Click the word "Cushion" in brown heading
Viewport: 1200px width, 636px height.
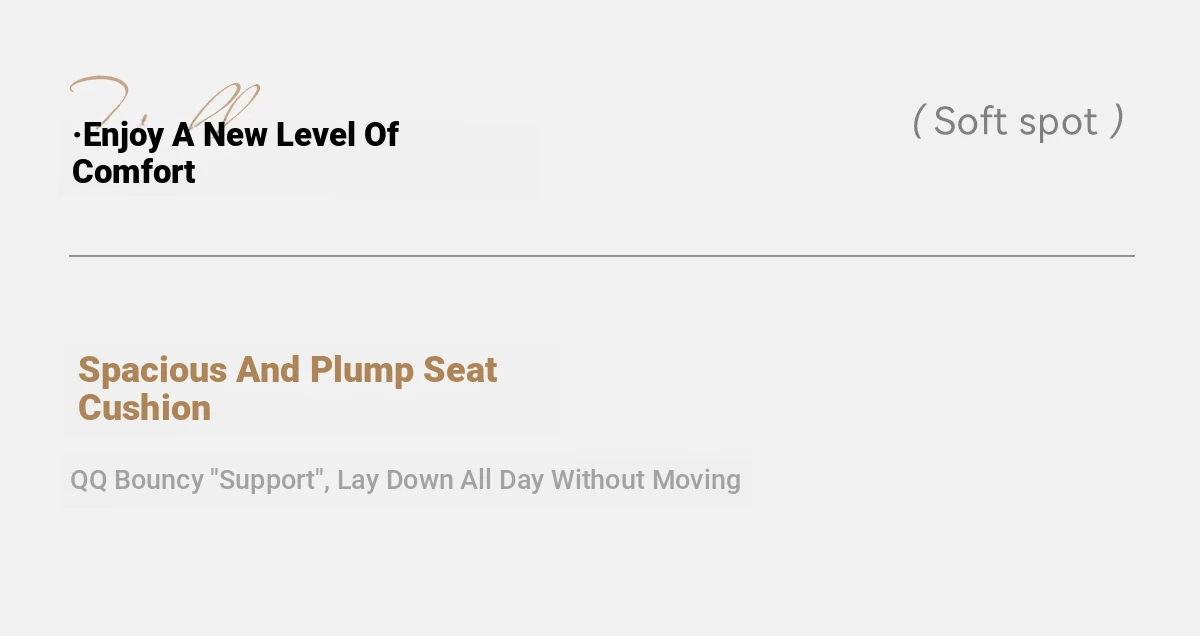click(145, 408)
